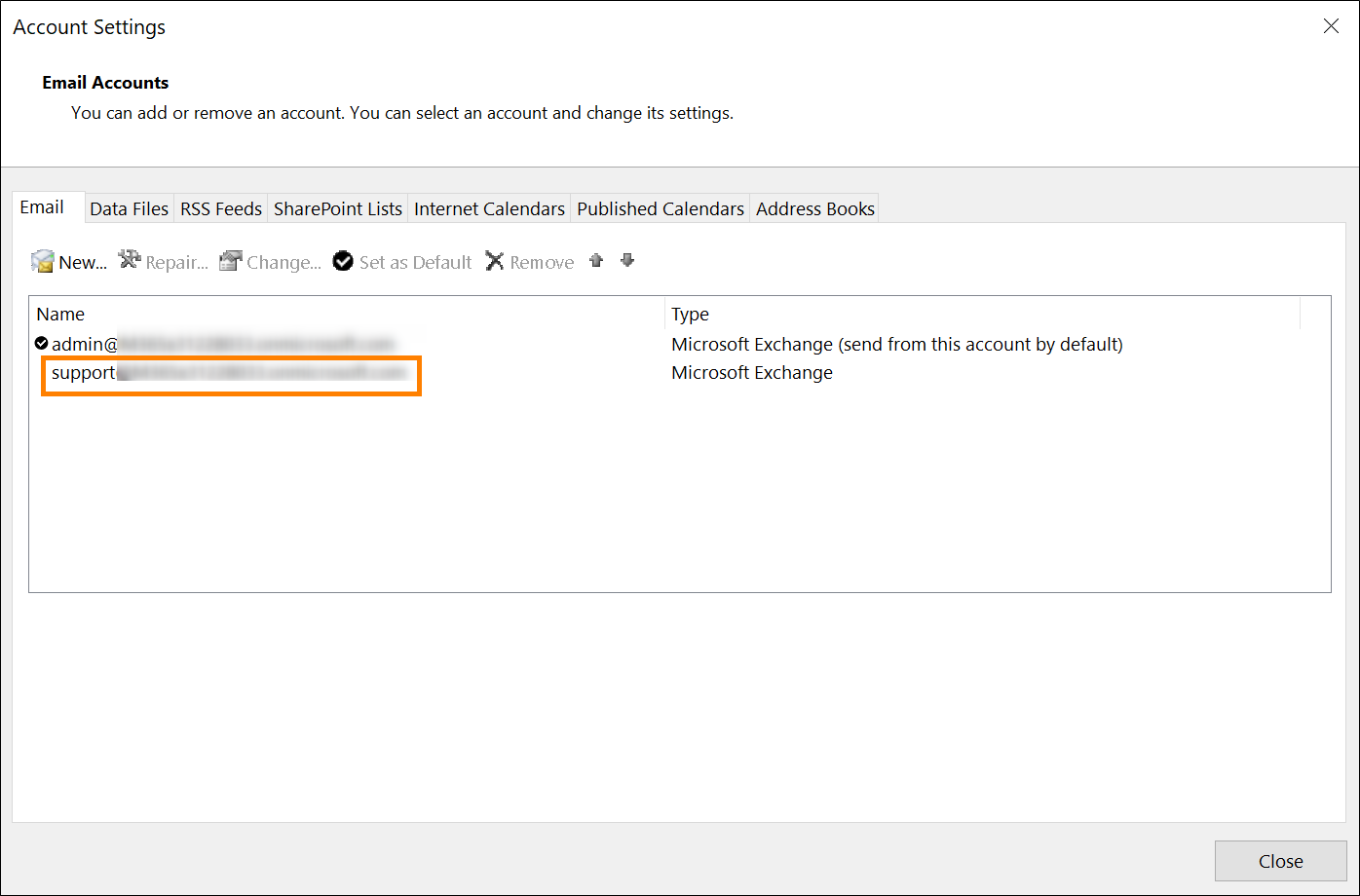Open the Internet Calendars tab

coord(489,208)
